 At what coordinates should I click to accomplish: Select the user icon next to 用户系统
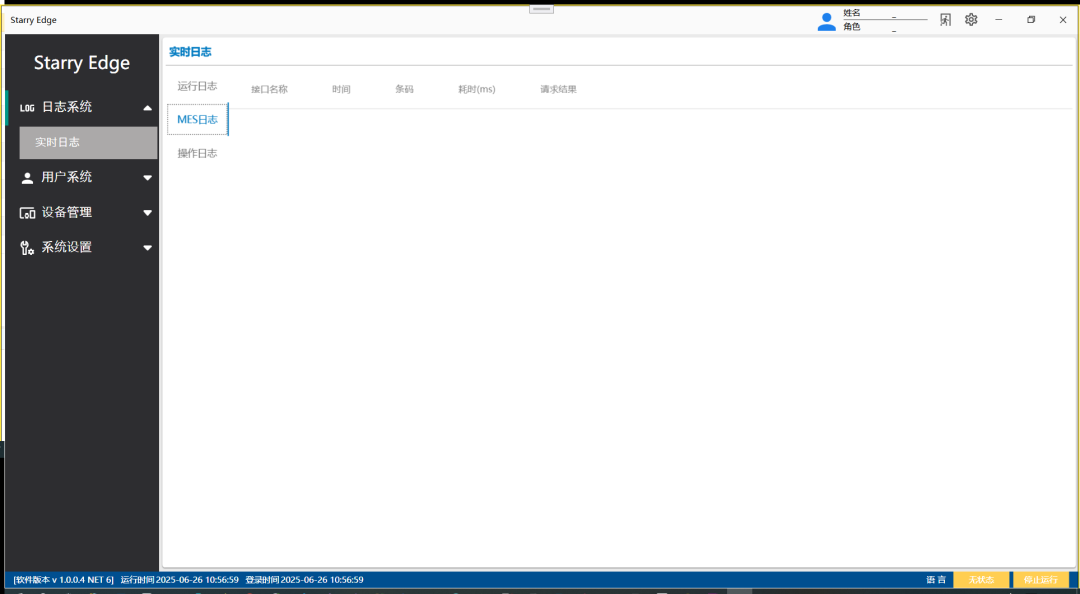(27, 177)
